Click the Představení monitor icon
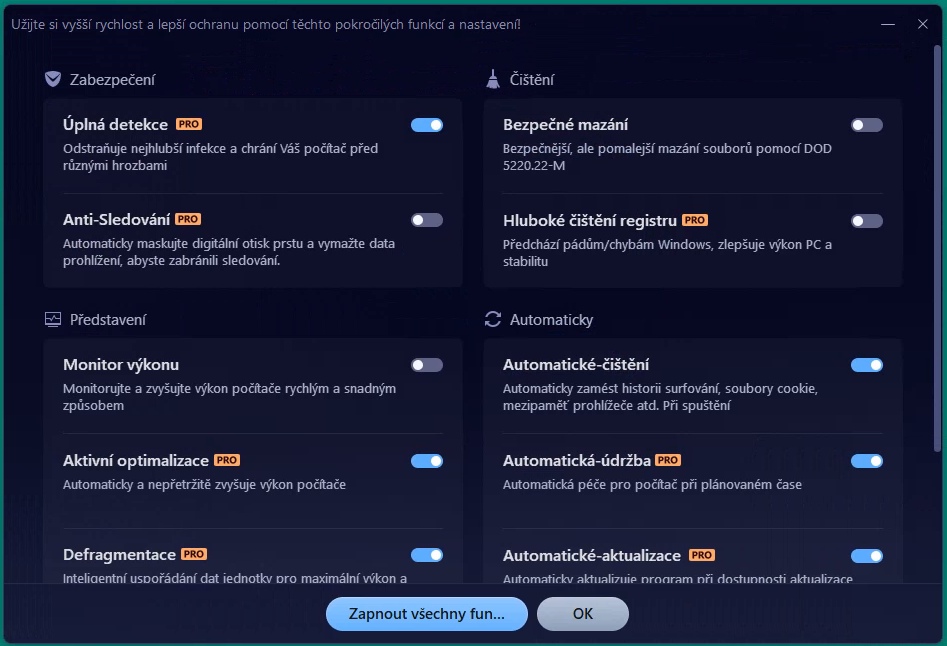This screenshot has width=947, height=646. tap(53, 320)
